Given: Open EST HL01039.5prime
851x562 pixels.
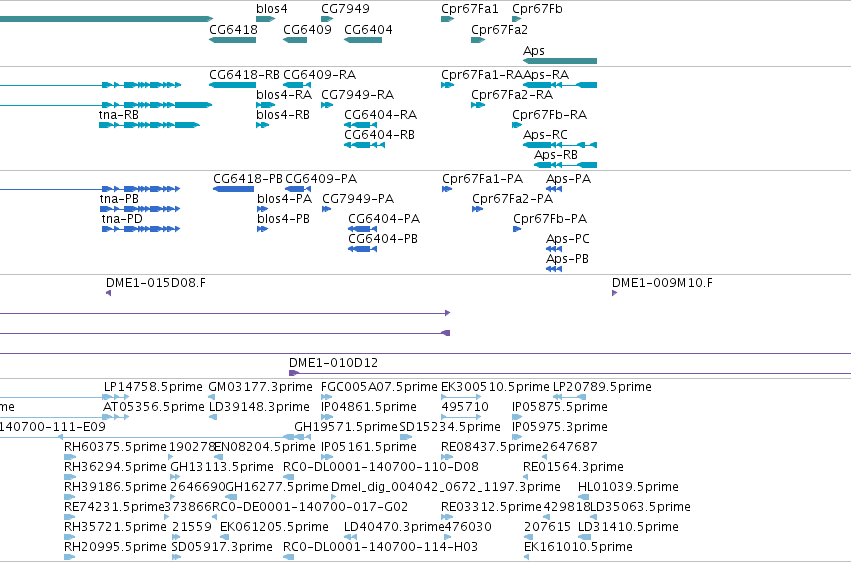Looking at the screenshot, I should tap(628, 487).
